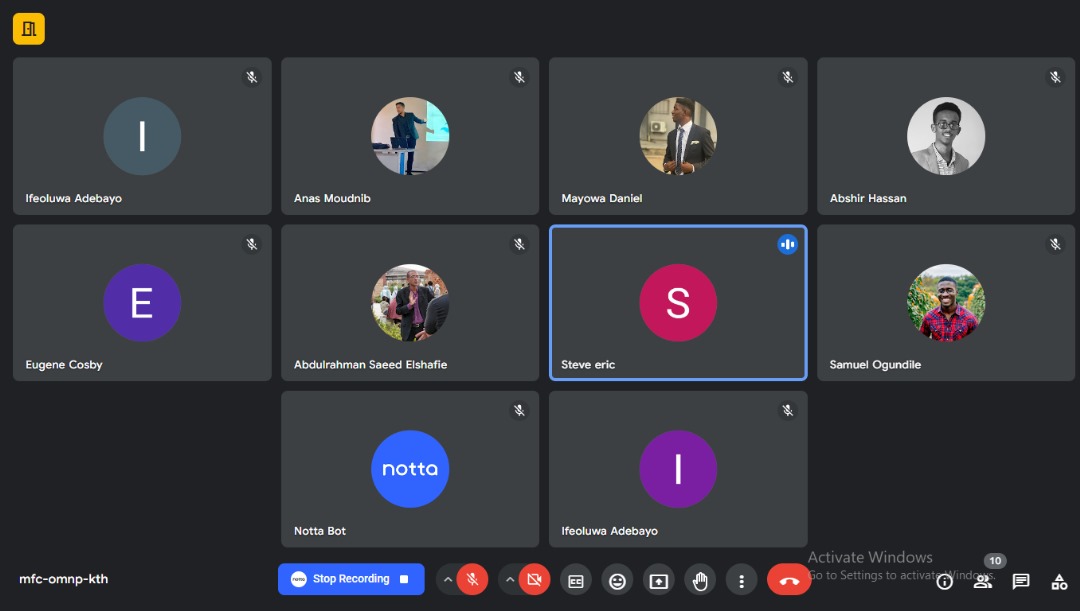Open the meeting details info panel
The image size is (1080, 611).
click(x=944, y=581)
